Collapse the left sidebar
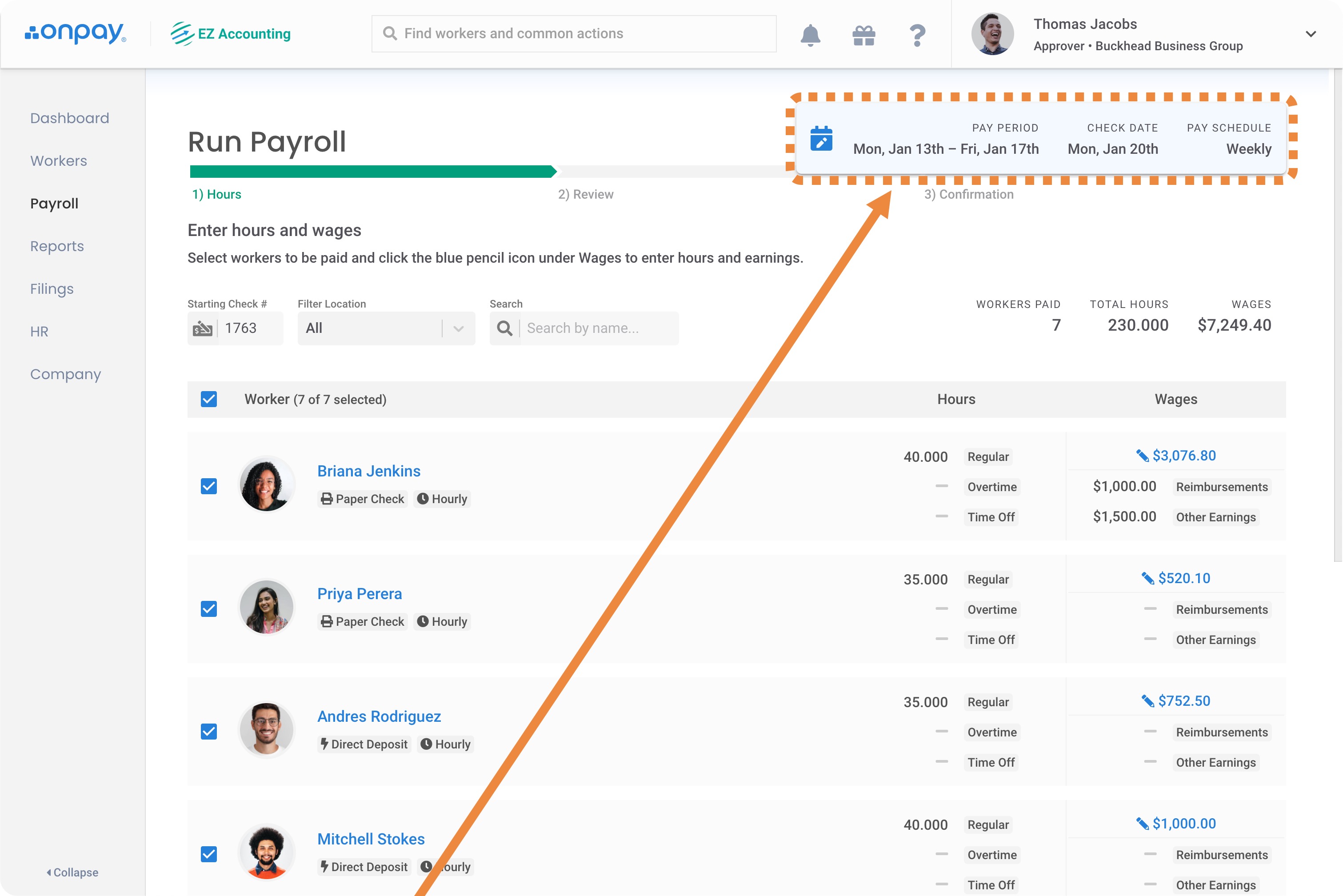This screenshot has width=1343, height=896. (72, 872)
